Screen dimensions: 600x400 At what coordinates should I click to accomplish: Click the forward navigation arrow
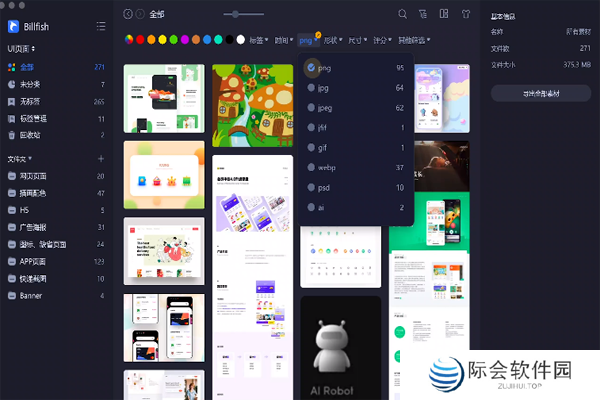coord(139,14)
